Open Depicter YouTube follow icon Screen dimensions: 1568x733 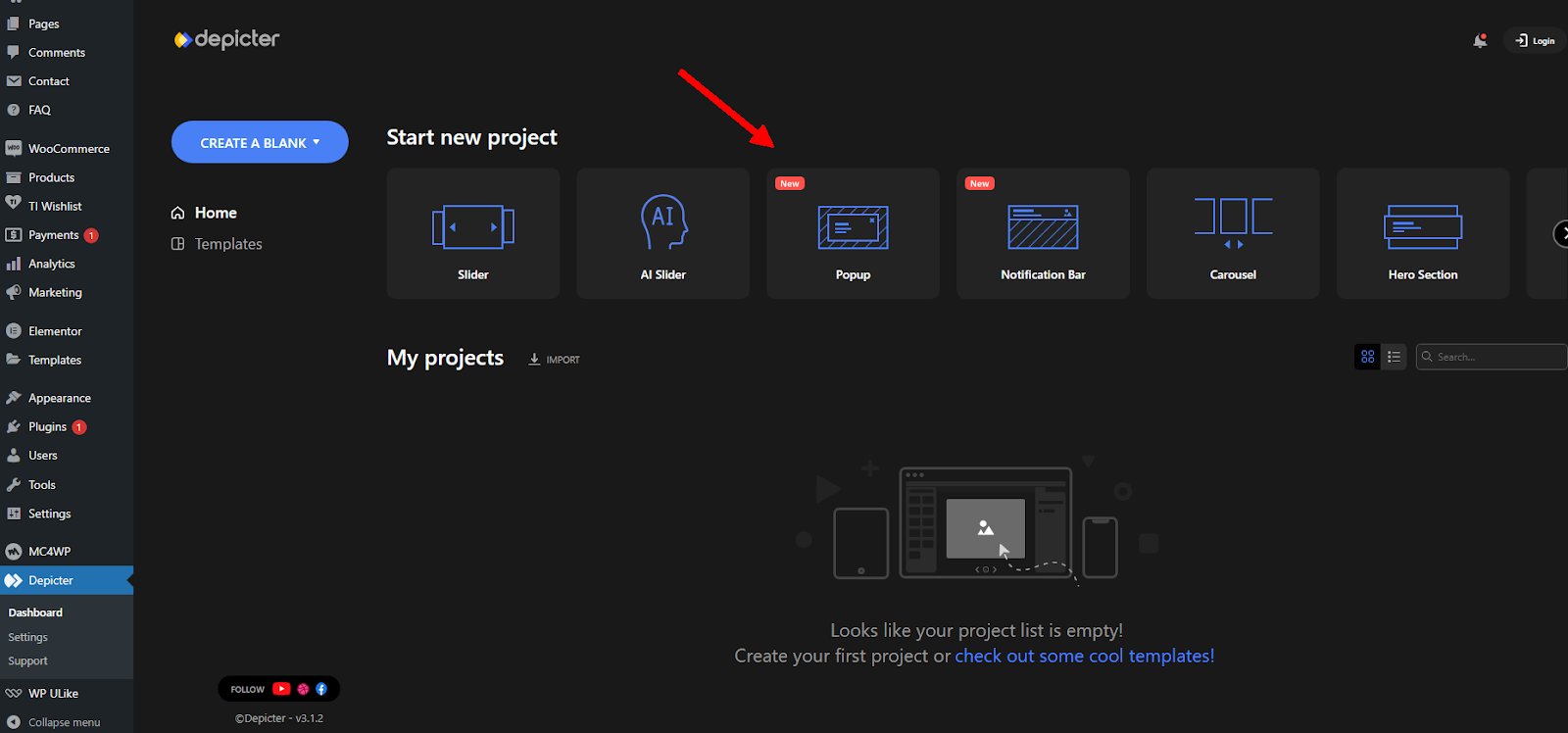[281, 689]
